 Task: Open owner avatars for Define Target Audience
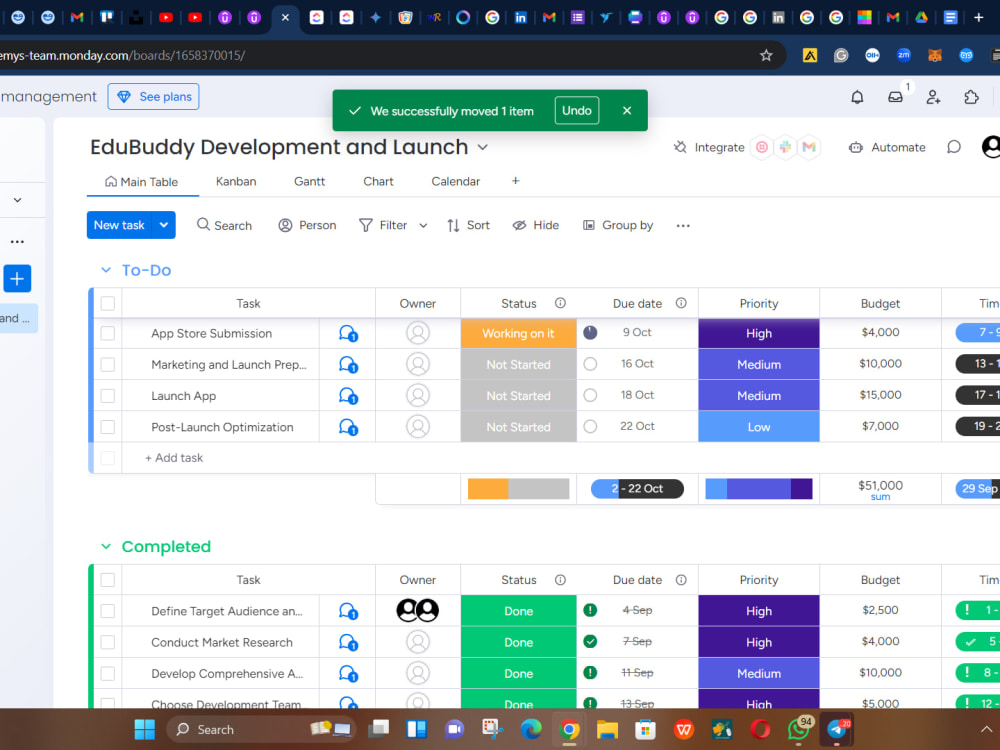click(418, 610)
